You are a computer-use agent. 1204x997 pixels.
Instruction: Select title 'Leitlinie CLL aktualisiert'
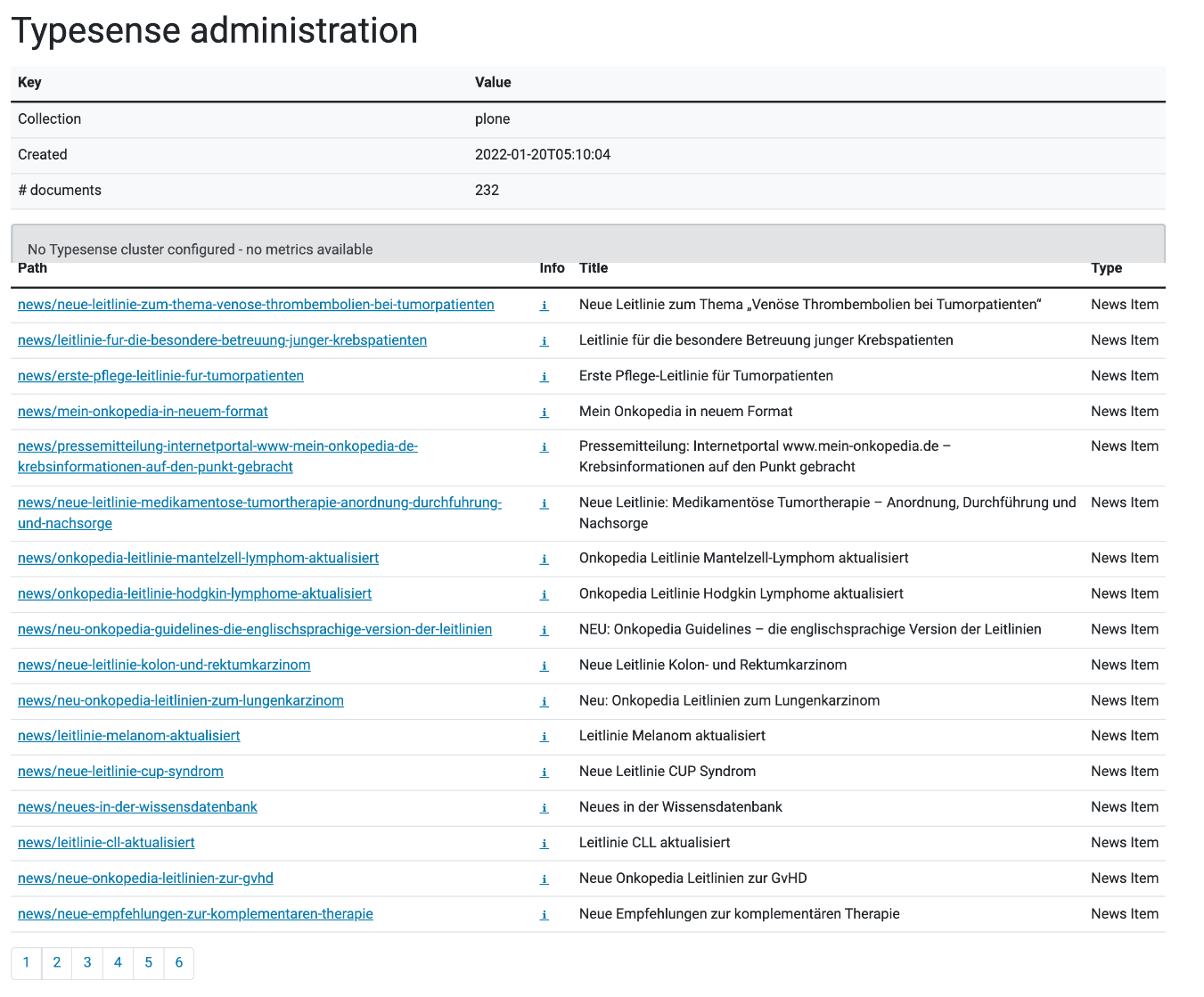[x=655, y=843]
